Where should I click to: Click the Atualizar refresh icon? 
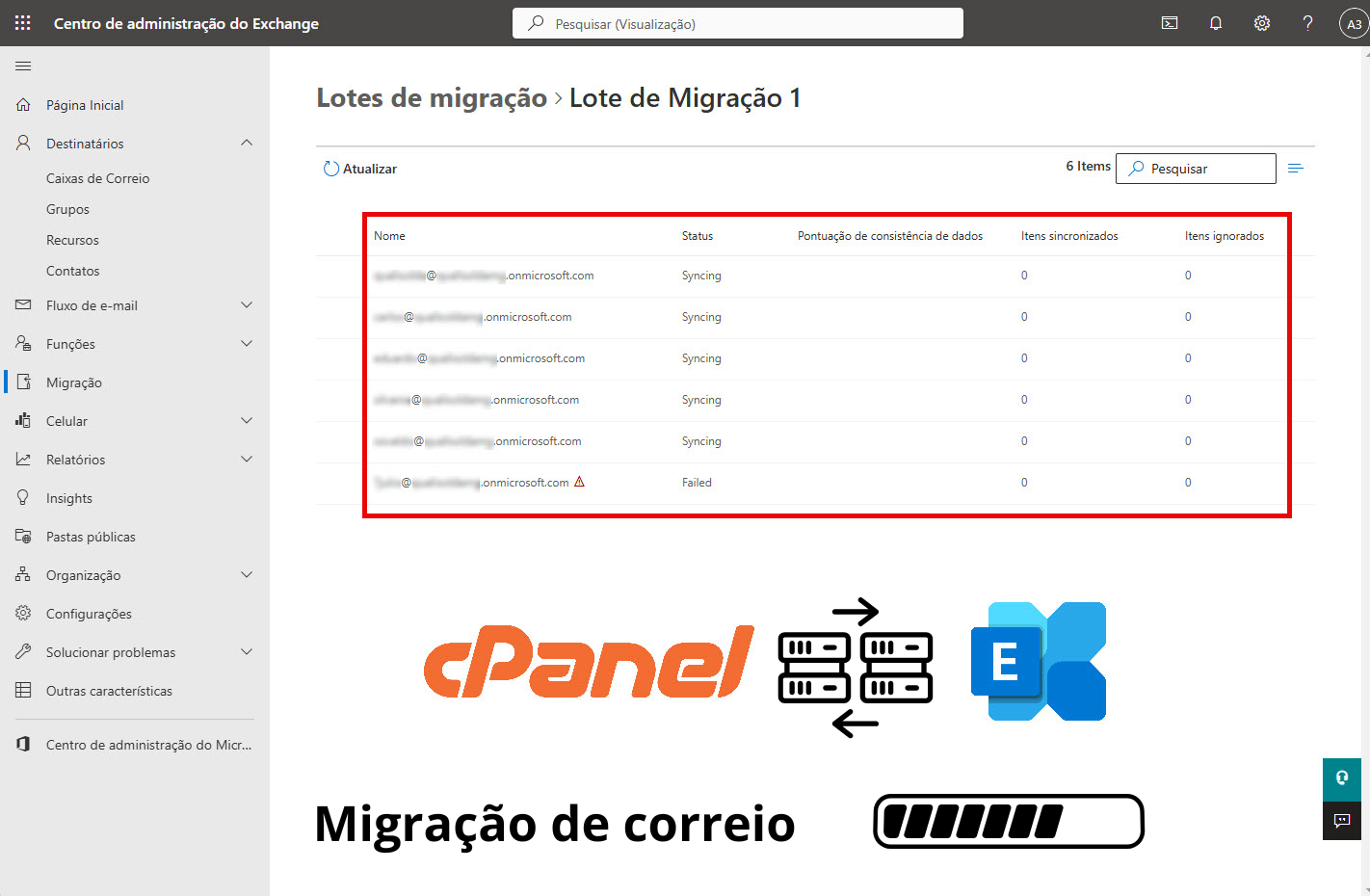click(x=331, y=169)
